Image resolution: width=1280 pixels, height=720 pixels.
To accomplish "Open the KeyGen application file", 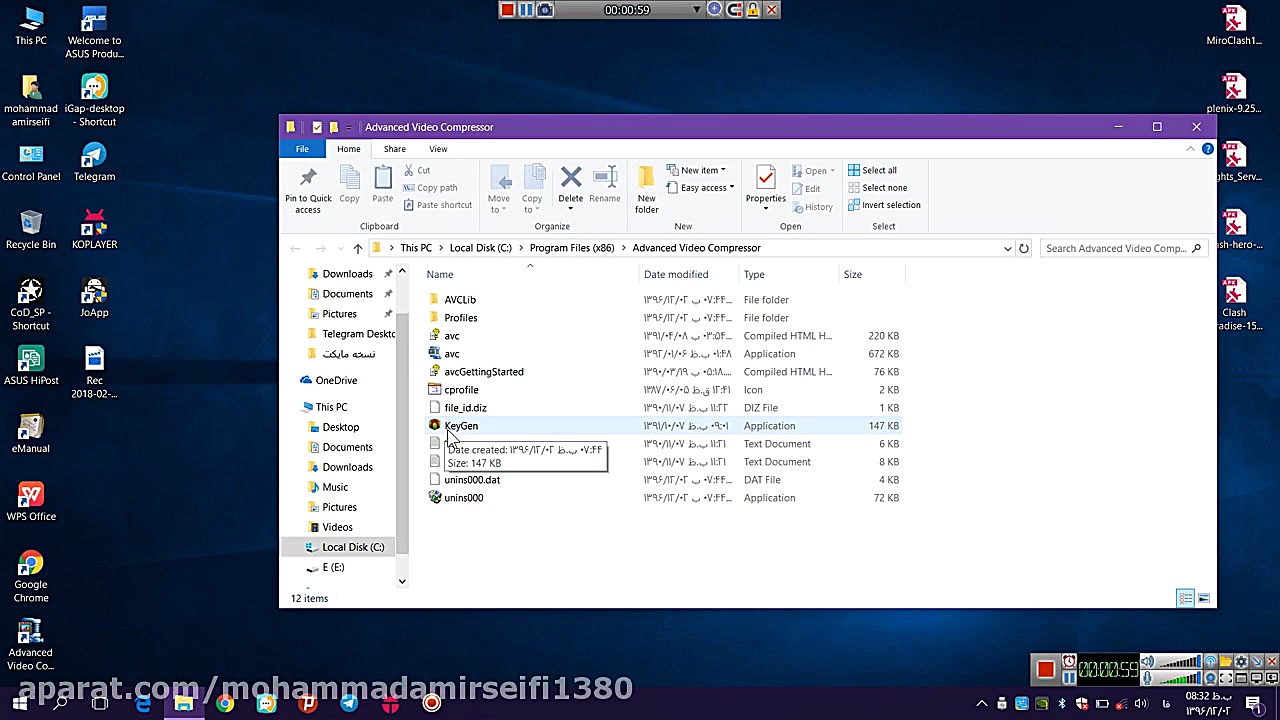I will [461, 426].
